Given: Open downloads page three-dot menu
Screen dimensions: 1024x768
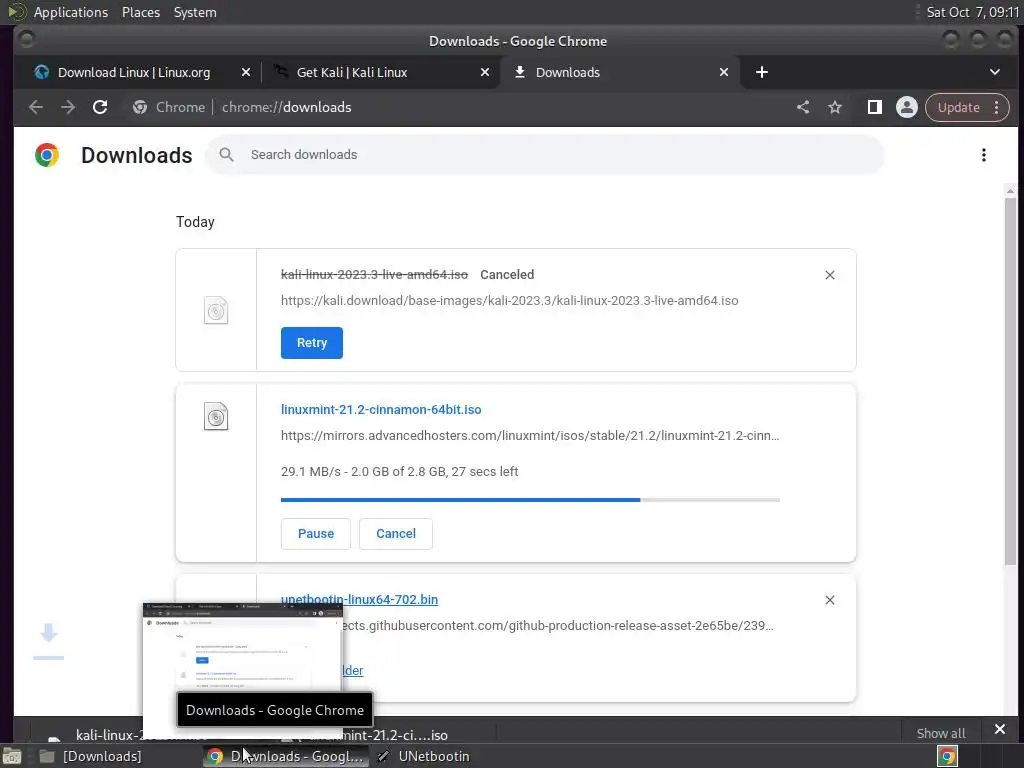Looking at the screenshot, I should (984, 155).
